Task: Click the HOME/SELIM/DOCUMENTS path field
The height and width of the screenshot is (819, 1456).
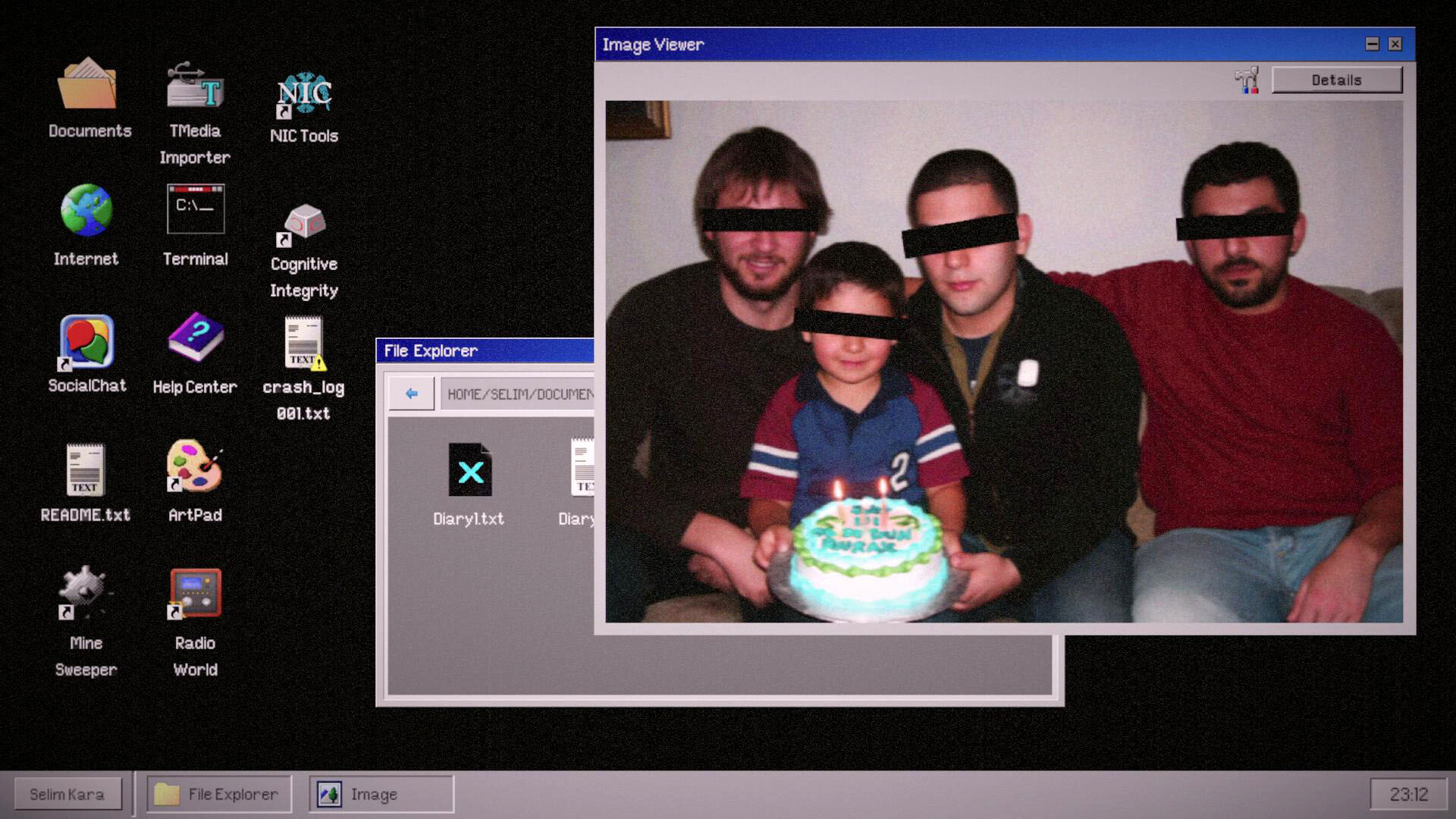Action: point(523,393)
